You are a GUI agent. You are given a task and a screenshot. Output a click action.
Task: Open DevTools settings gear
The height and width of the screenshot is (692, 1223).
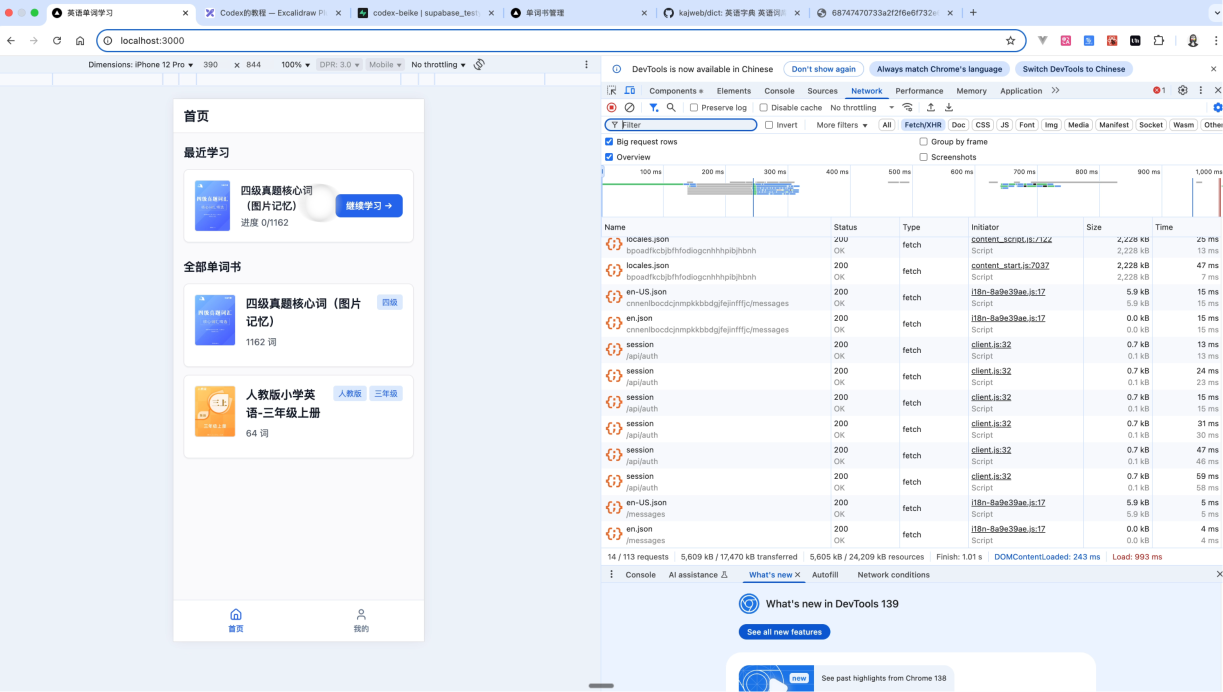1182,90
